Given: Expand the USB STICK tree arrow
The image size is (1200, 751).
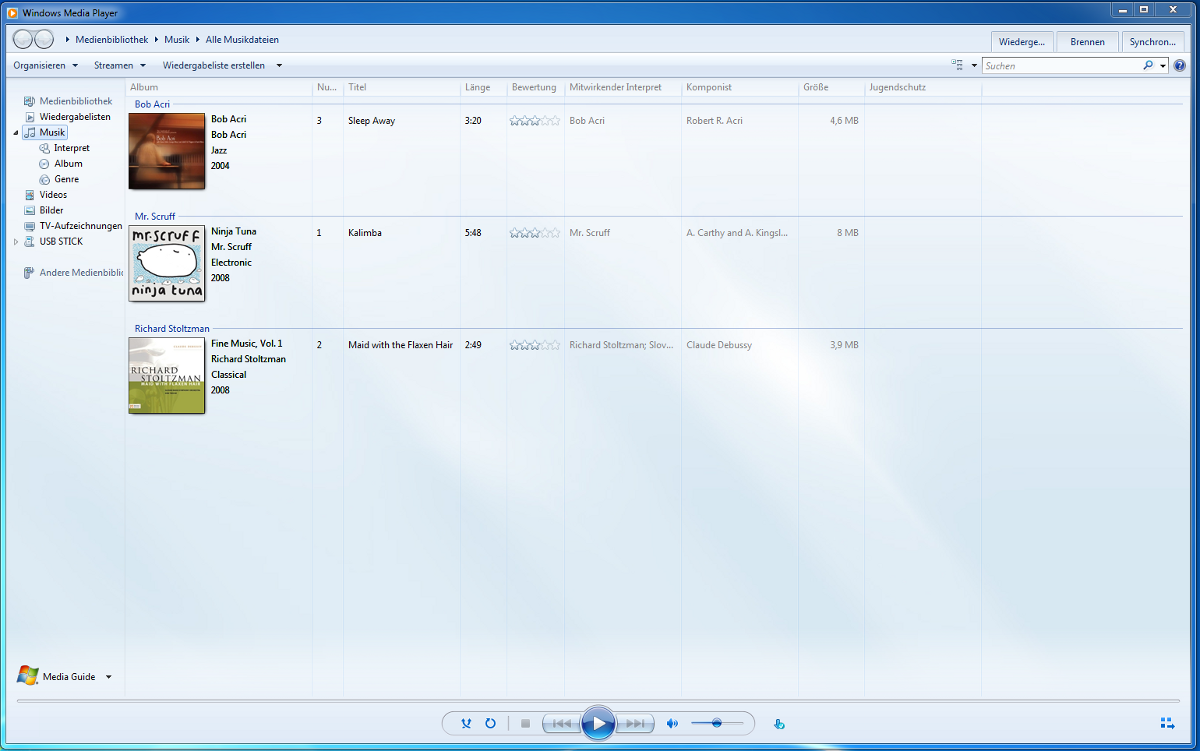Looking at the screenshot, I should coord(16,241).
